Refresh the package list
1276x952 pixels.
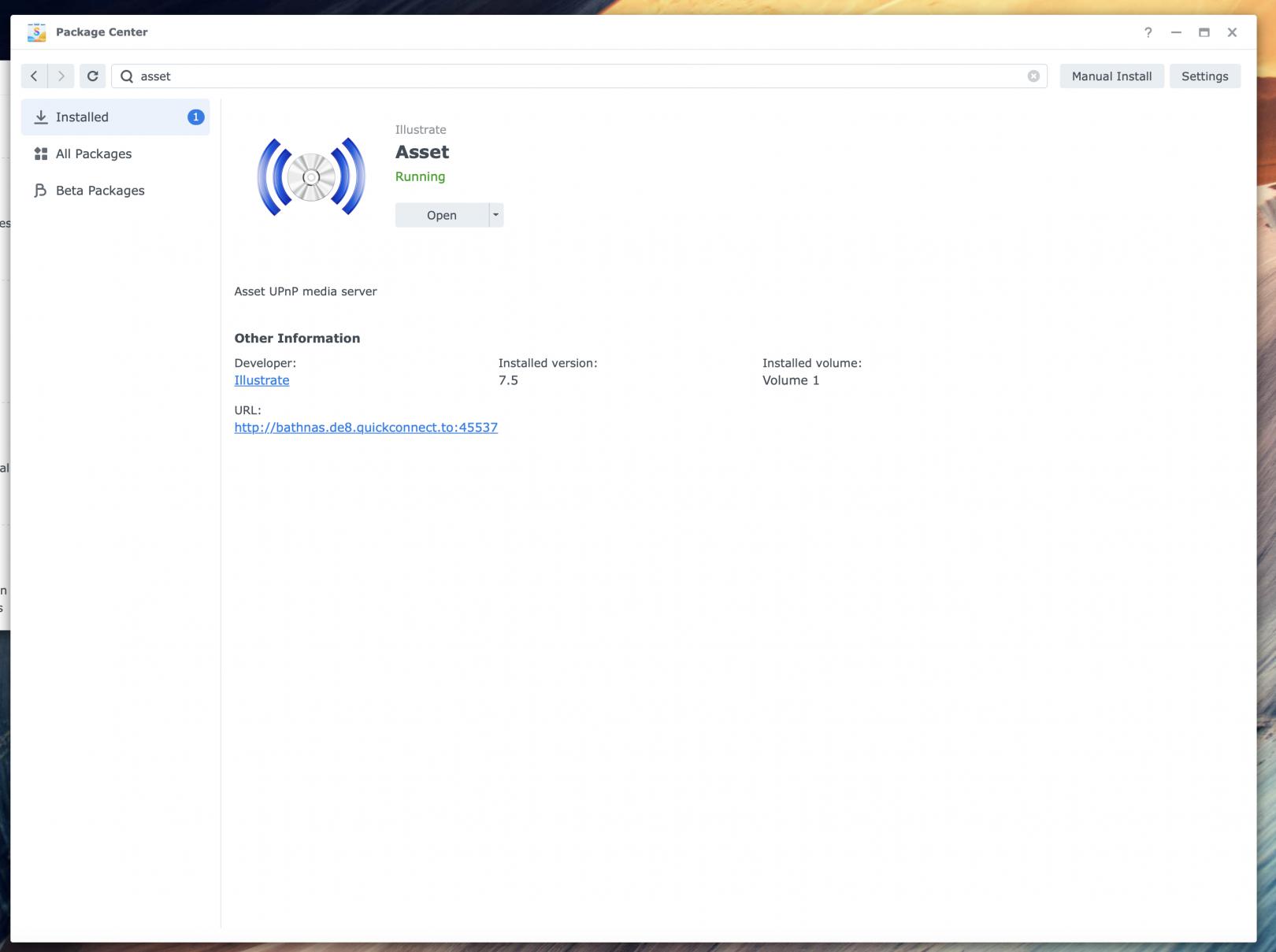point(93,76)
